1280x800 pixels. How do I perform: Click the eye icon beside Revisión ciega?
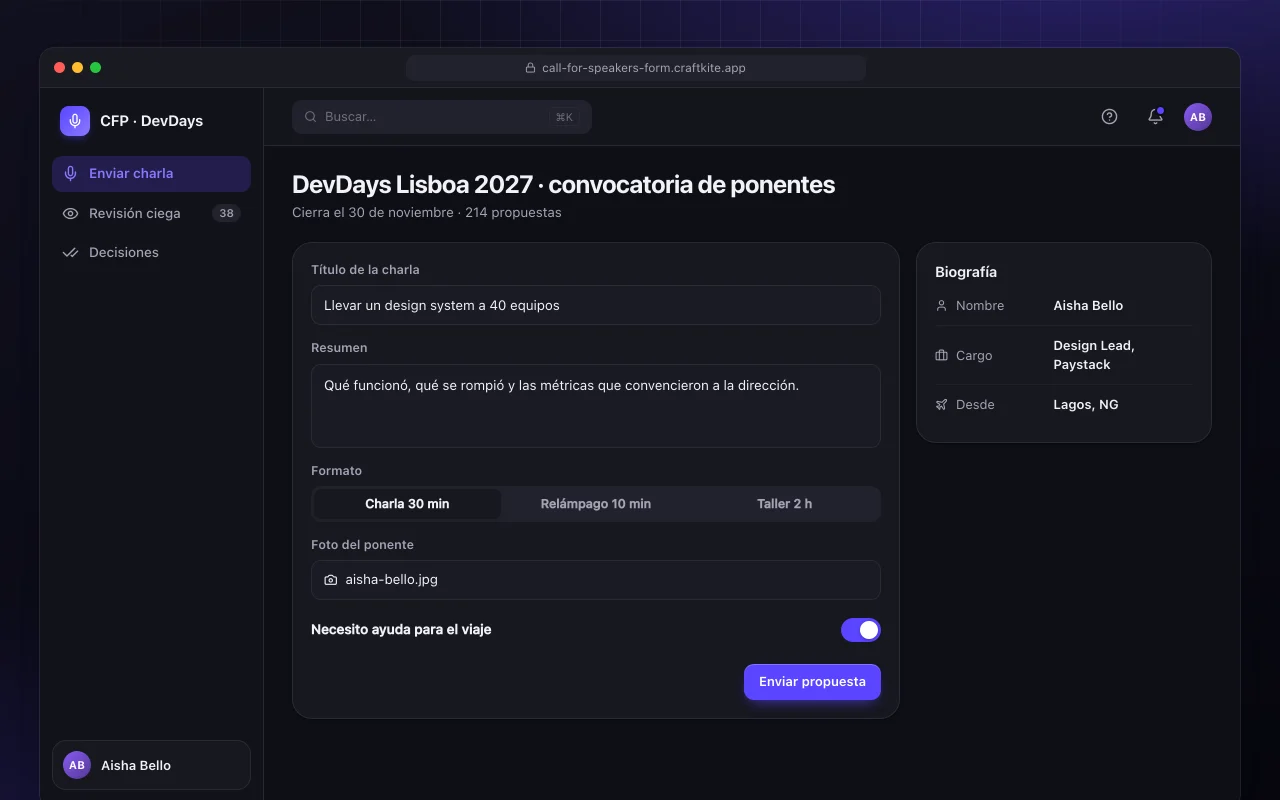[x=70, y=213]
